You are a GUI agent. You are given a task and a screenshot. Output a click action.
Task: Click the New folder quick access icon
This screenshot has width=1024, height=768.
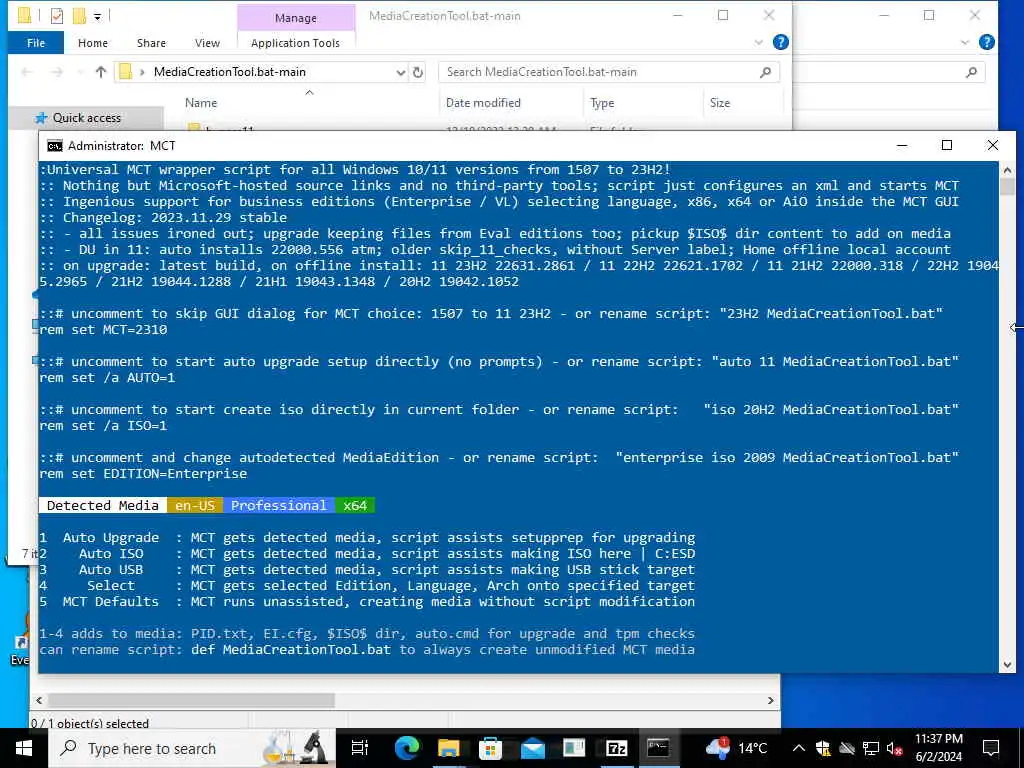point(80,15)
